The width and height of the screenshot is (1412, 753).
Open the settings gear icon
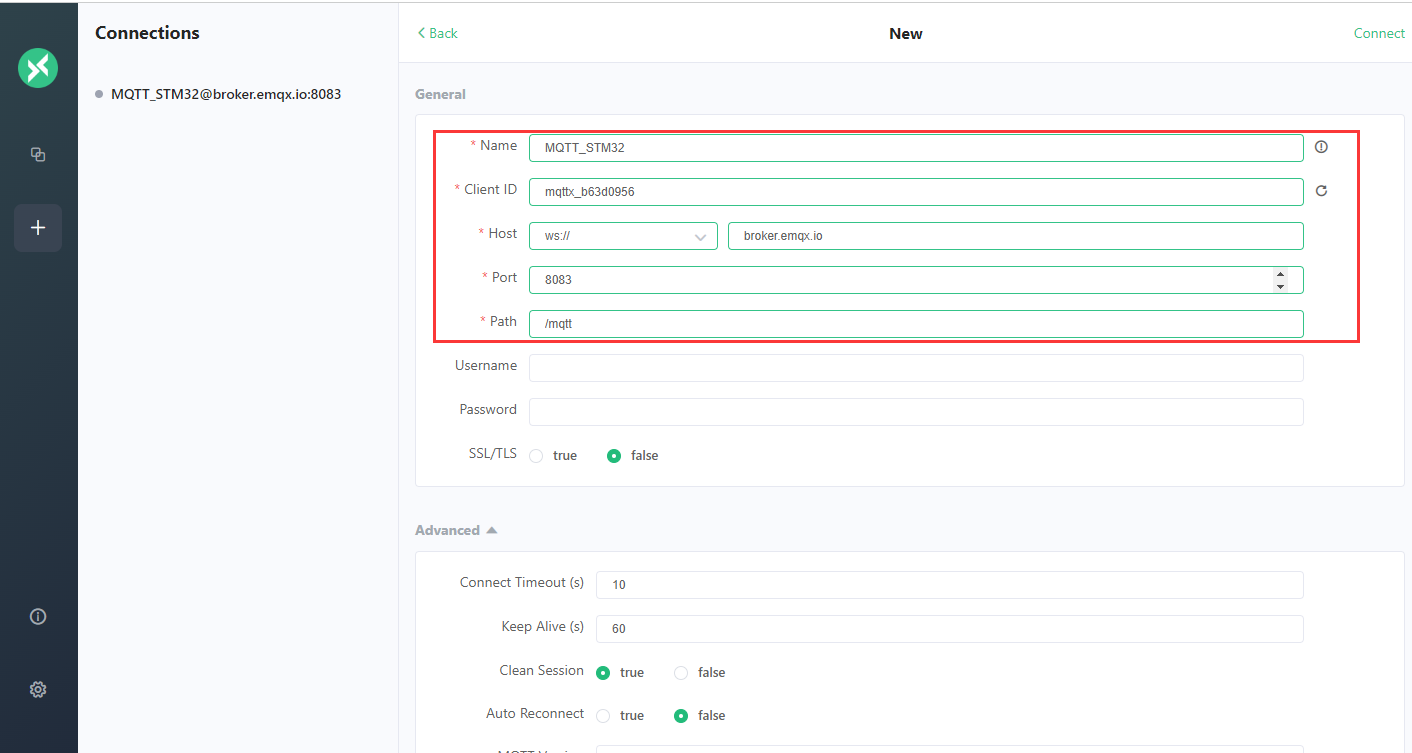click(x=38, y=689)
